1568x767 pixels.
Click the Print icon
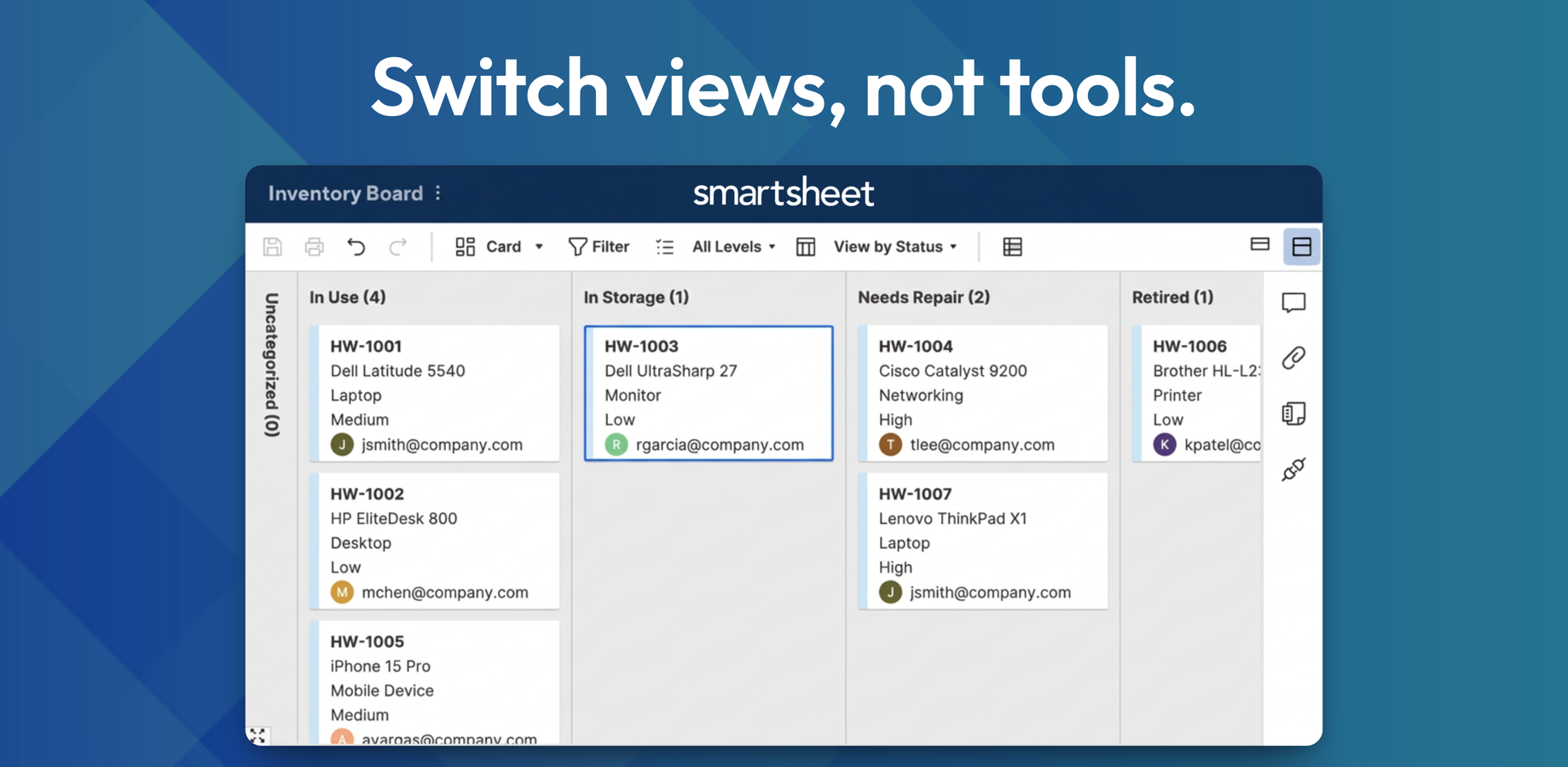pos(315,247)
